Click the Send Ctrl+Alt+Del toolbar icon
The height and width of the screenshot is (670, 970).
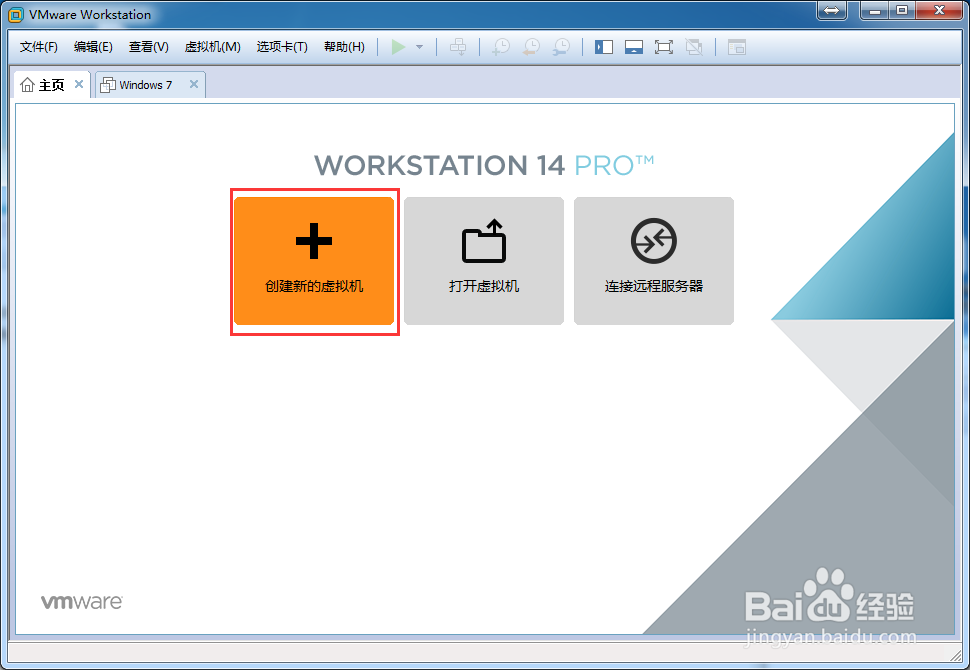tap(458, 46)
